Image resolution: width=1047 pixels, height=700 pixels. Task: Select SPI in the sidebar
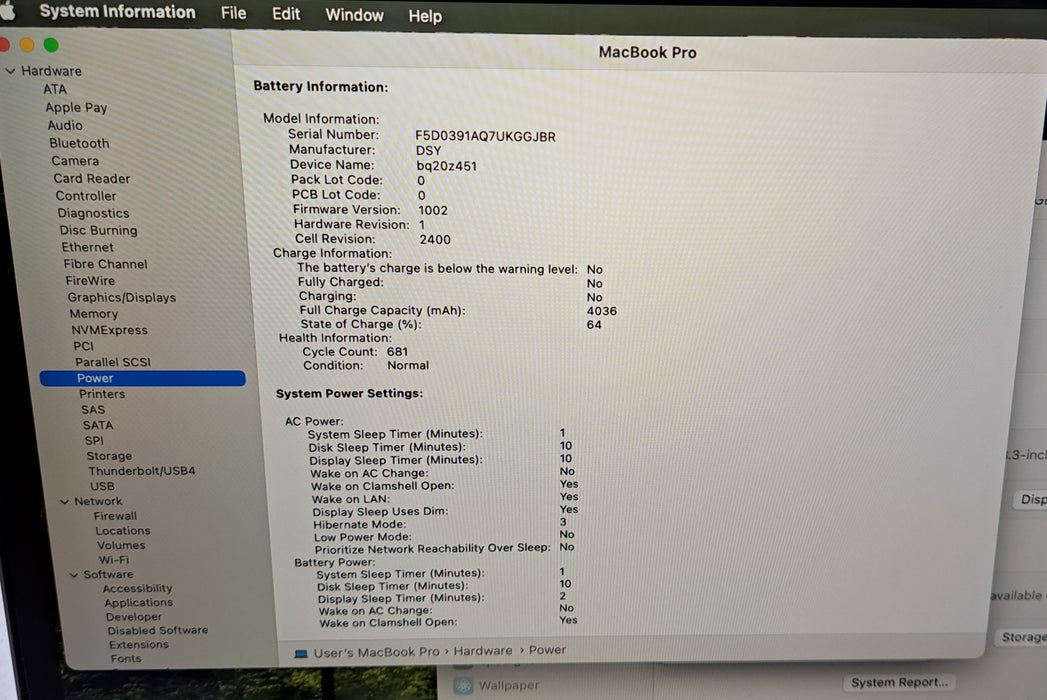pyautogui.click(x=94, y=440)
